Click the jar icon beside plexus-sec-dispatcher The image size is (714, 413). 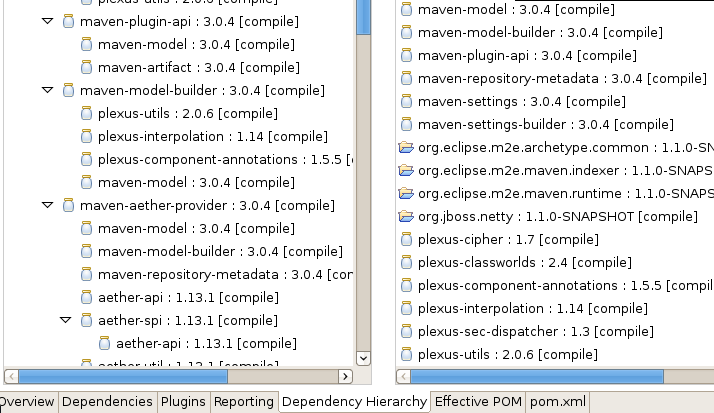[x=406, y=331]
